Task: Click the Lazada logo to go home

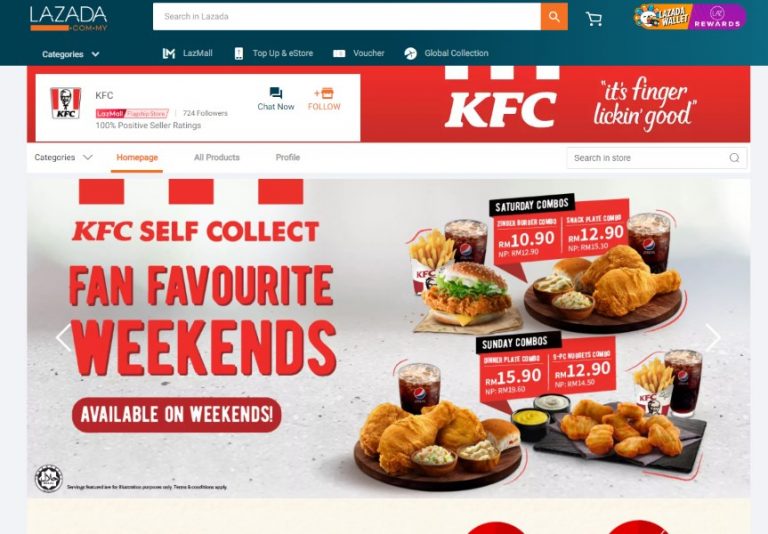Action: 69,19
